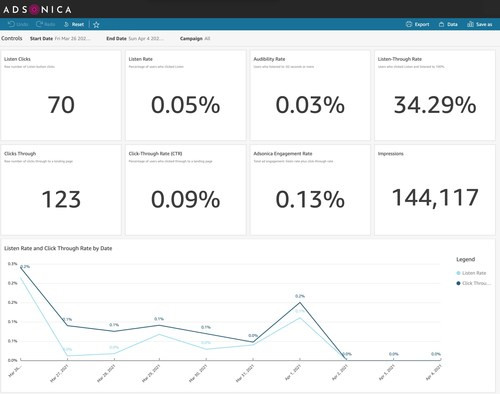The image size is (500, 394).
Task: Click the Reset button label
Action: (x=78, y=24)
